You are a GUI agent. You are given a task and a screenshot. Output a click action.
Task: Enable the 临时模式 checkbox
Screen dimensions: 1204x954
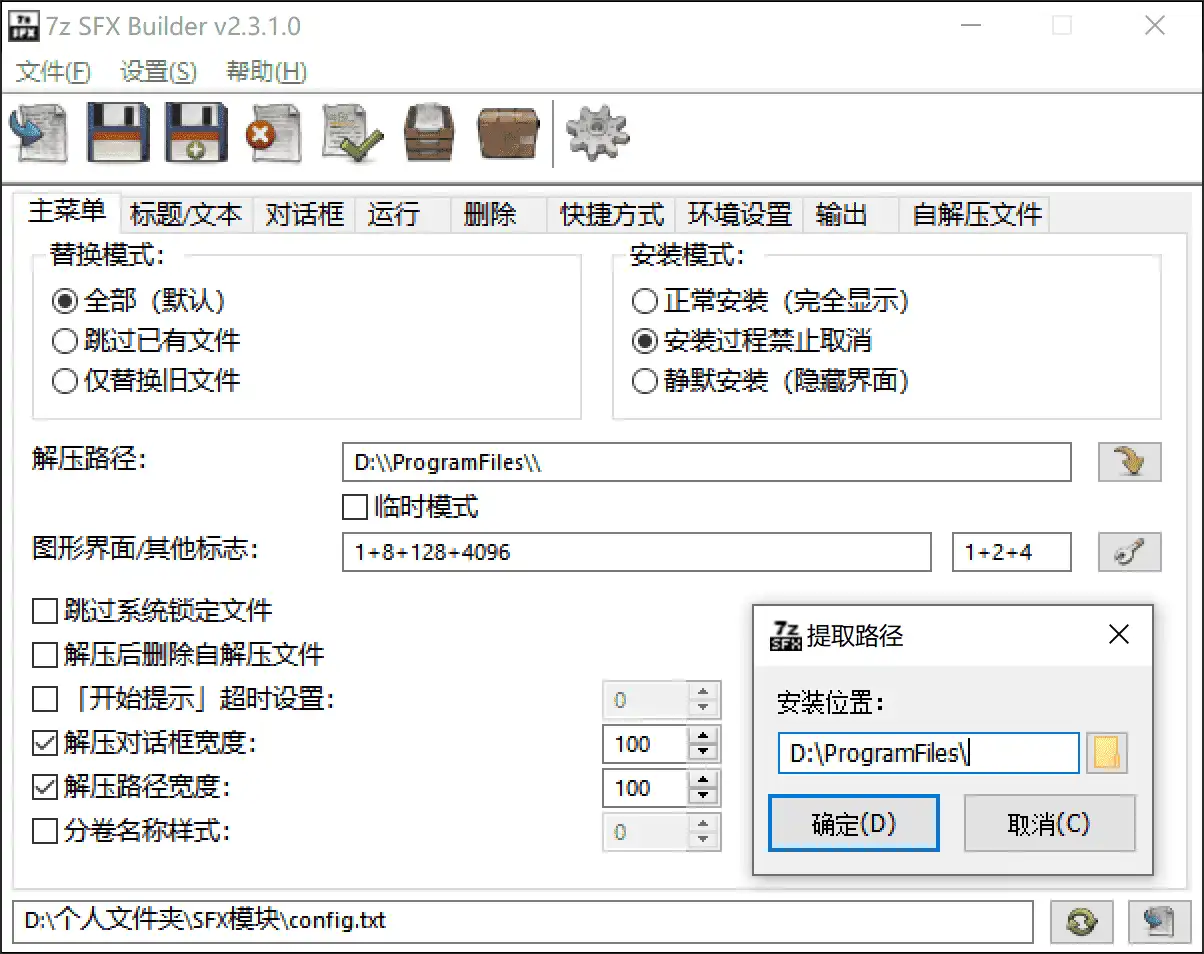click(x=355, y=508)
